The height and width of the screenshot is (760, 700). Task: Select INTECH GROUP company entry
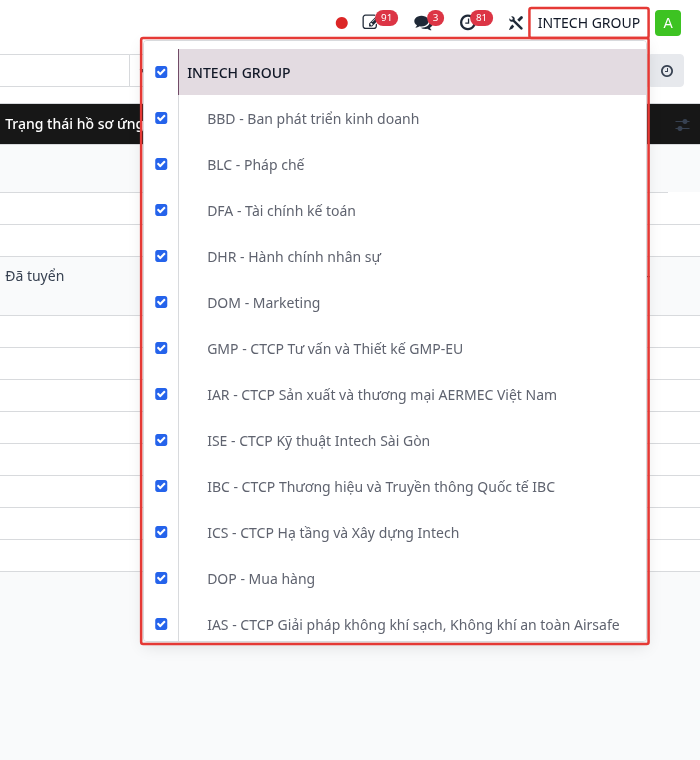pyautogui.click(x=412, y=72)
